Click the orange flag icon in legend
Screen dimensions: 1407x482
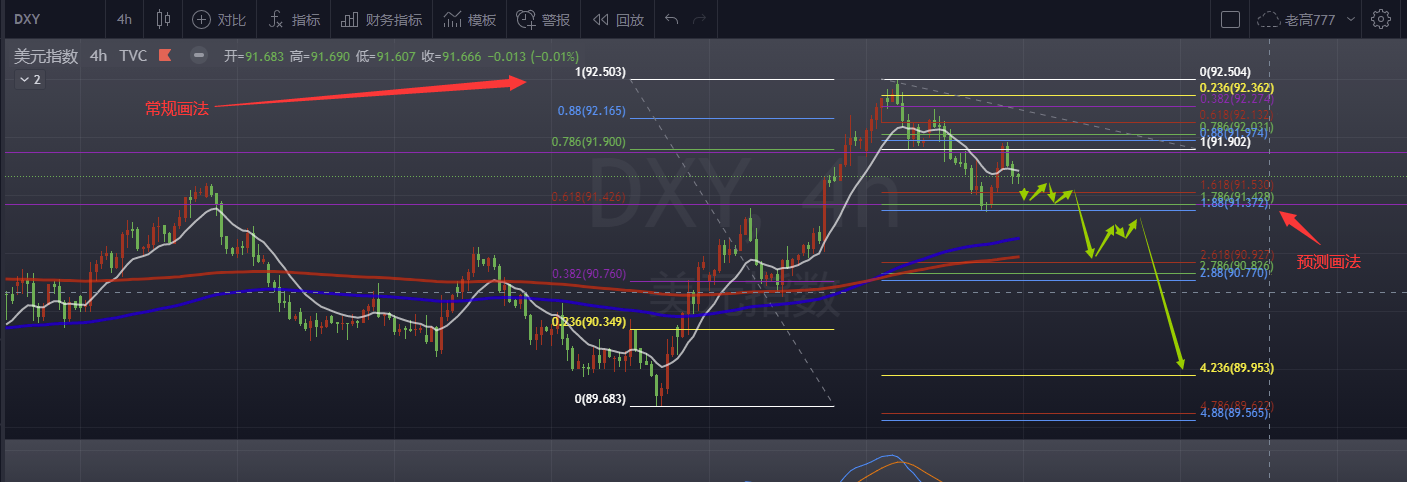(x=165, y=56)
